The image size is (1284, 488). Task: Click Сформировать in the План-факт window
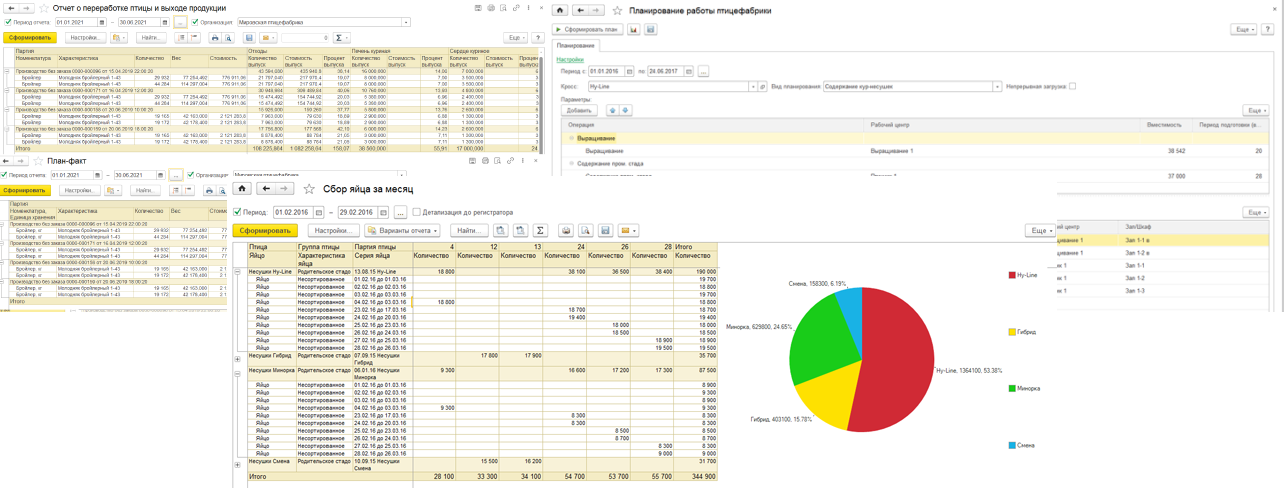(25, 190)
